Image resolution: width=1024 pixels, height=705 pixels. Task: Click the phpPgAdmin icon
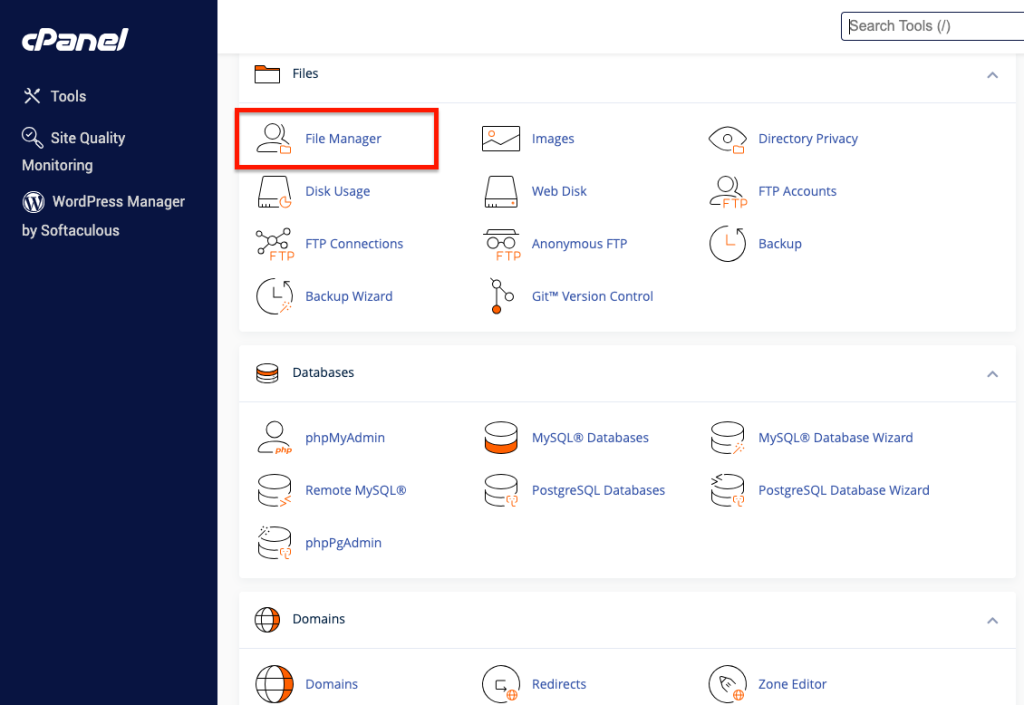(274, 542)
